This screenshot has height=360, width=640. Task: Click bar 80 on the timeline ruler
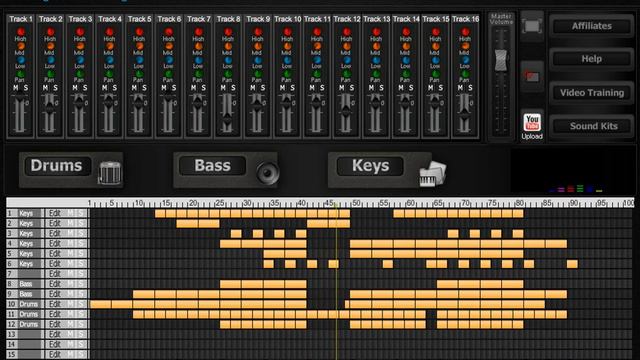(x=519, y=203)
